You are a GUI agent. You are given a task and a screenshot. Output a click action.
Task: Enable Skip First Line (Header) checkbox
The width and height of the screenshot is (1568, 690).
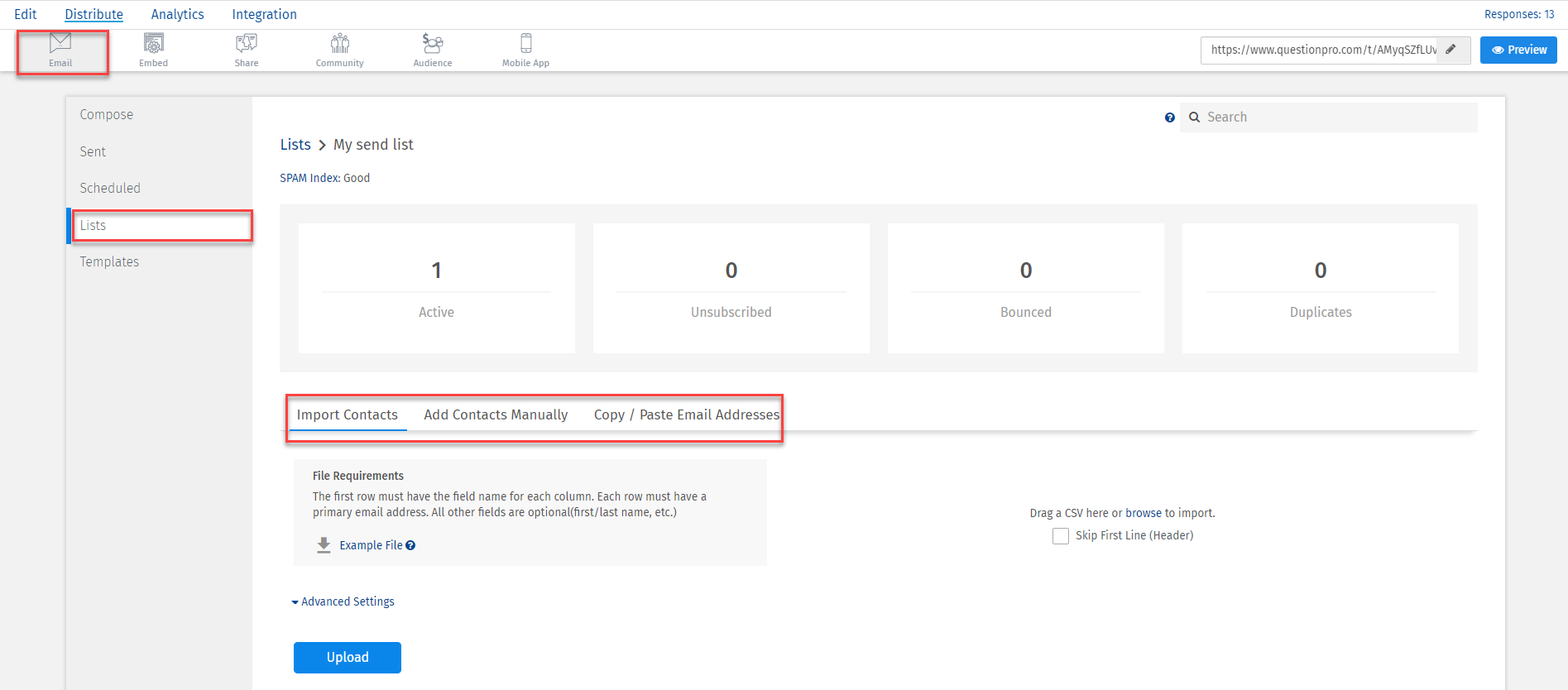(1060, 536)
